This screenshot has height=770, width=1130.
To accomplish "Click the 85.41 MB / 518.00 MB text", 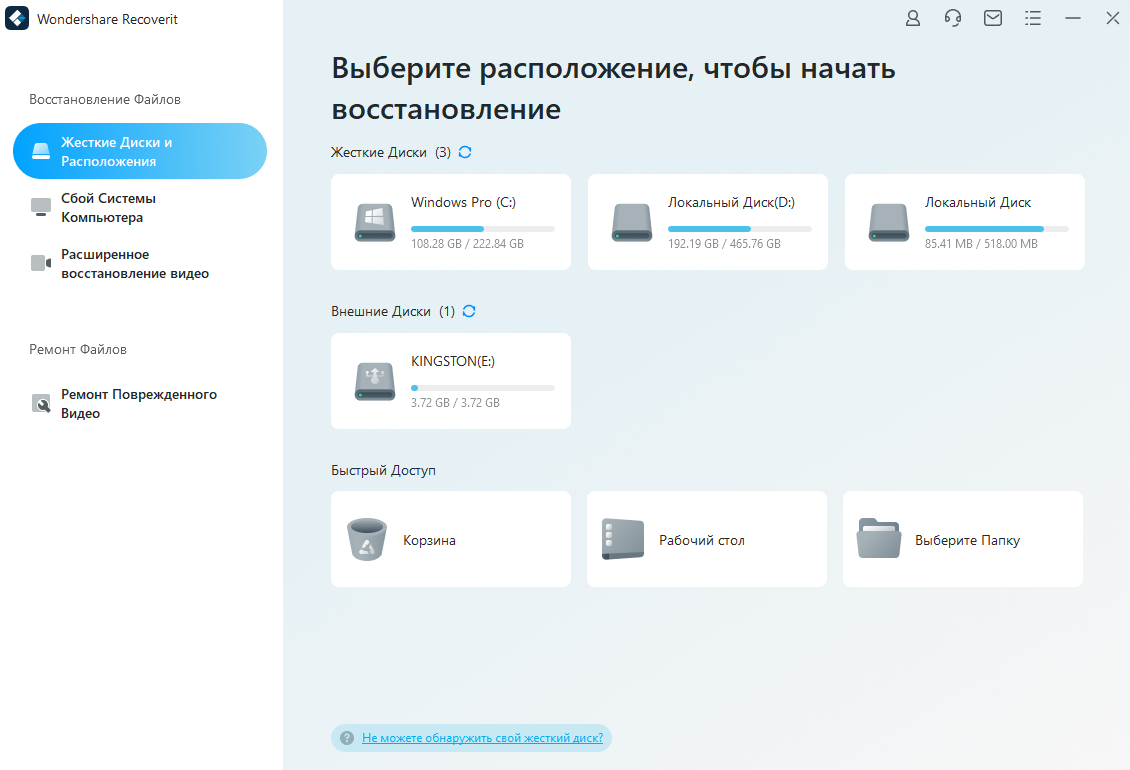I will [981, 244].
